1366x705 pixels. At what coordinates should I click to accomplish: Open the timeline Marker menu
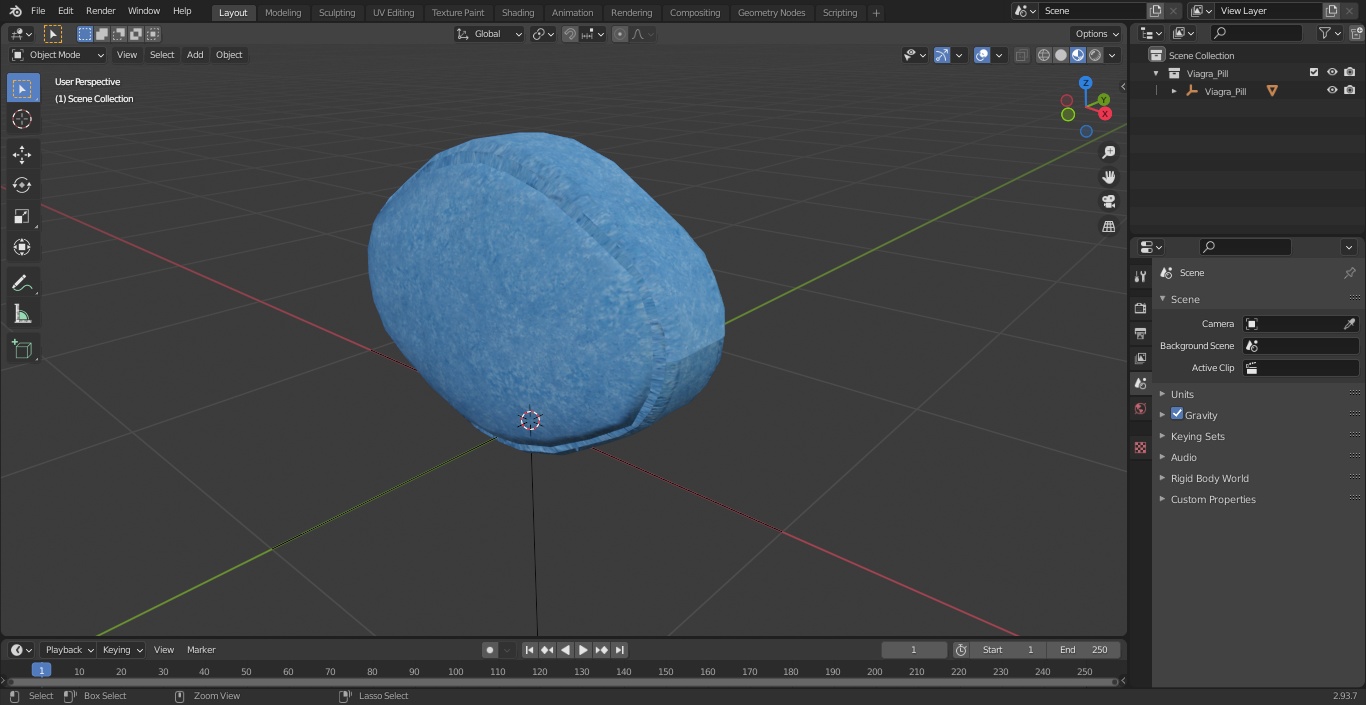point(201,650)
